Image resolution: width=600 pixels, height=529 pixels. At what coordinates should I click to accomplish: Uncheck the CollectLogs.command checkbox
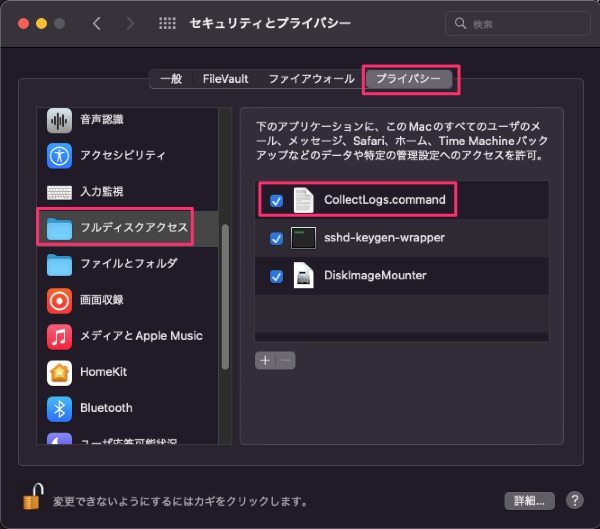point(276,201)
